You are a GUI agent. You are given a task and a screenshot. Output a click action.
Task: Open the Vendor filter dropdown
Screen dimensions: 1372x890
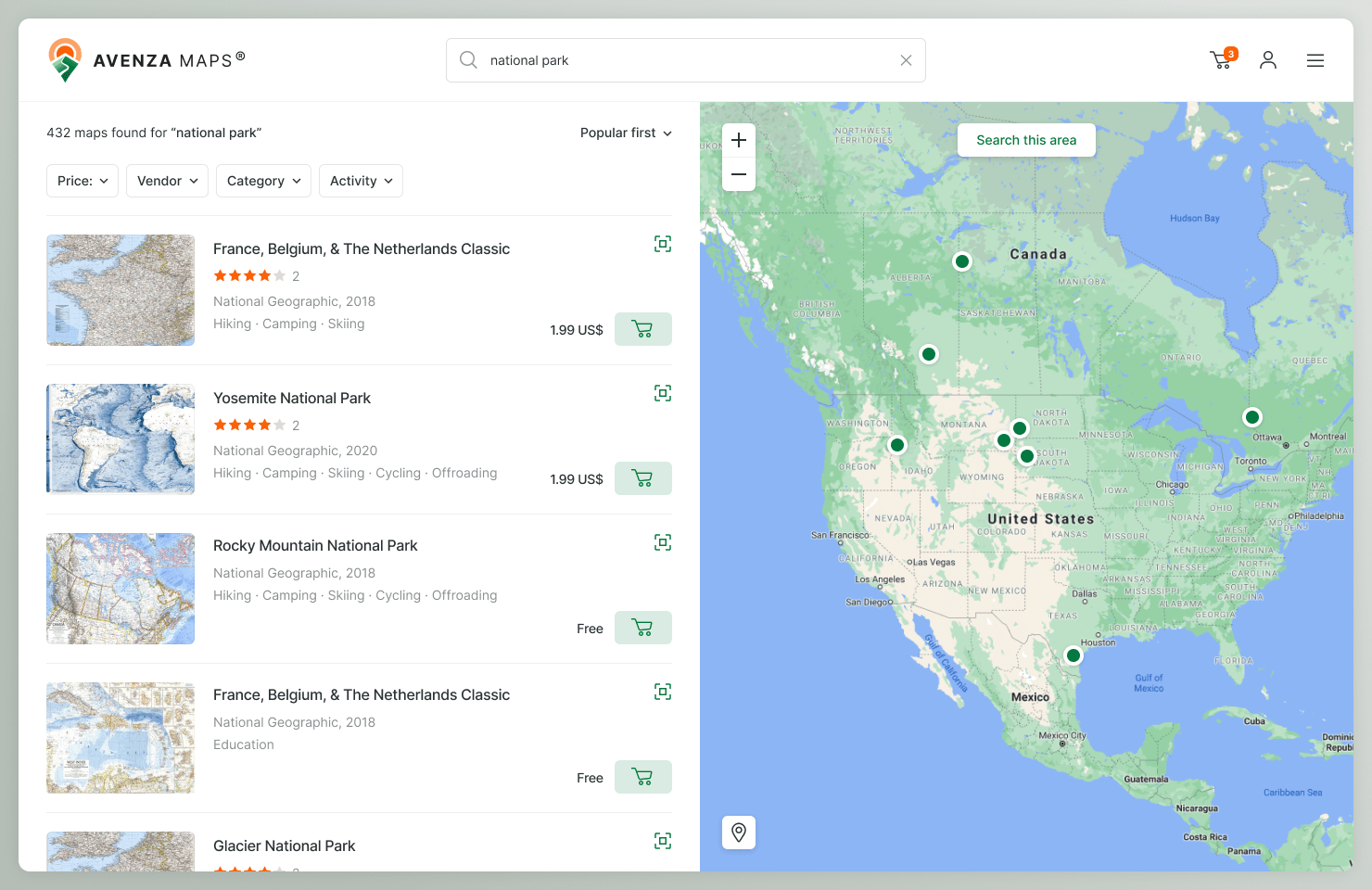pyautogui.click(x=167, y=181)
